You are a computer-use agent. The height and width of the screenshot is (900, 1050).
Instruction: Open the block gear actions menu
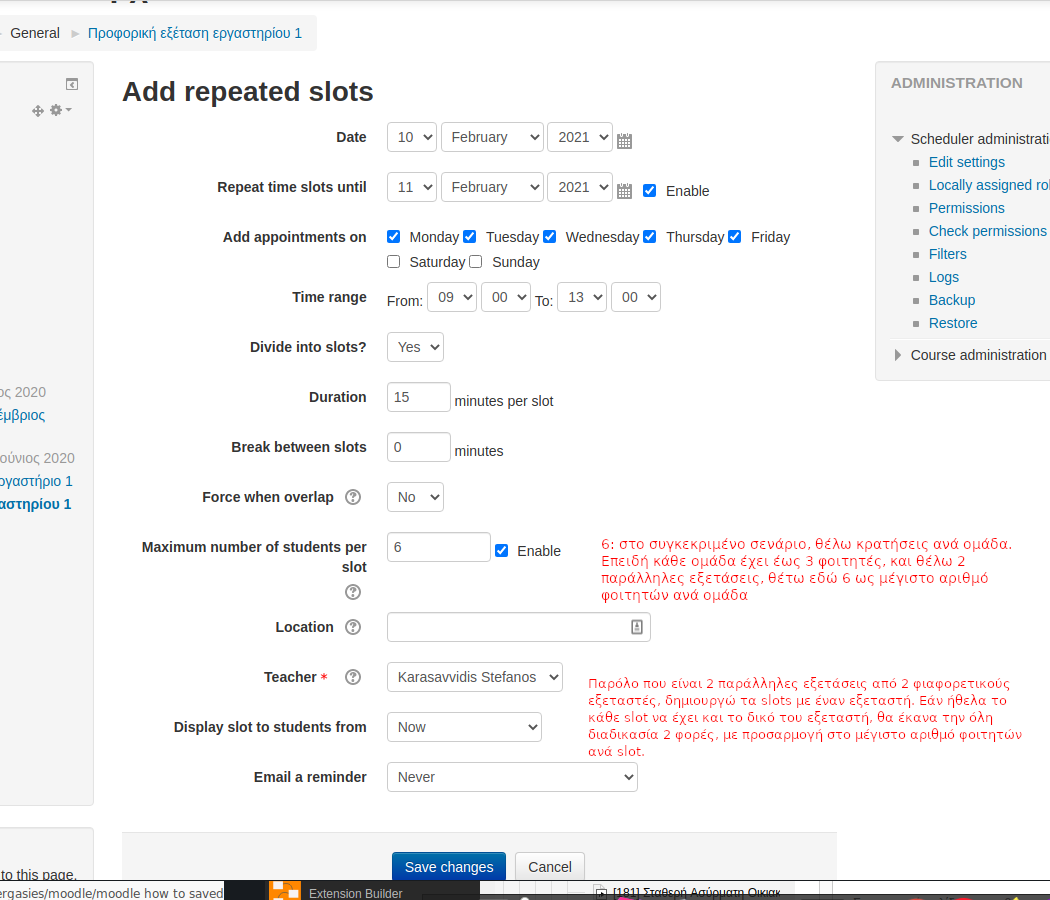tap(60, 110)
